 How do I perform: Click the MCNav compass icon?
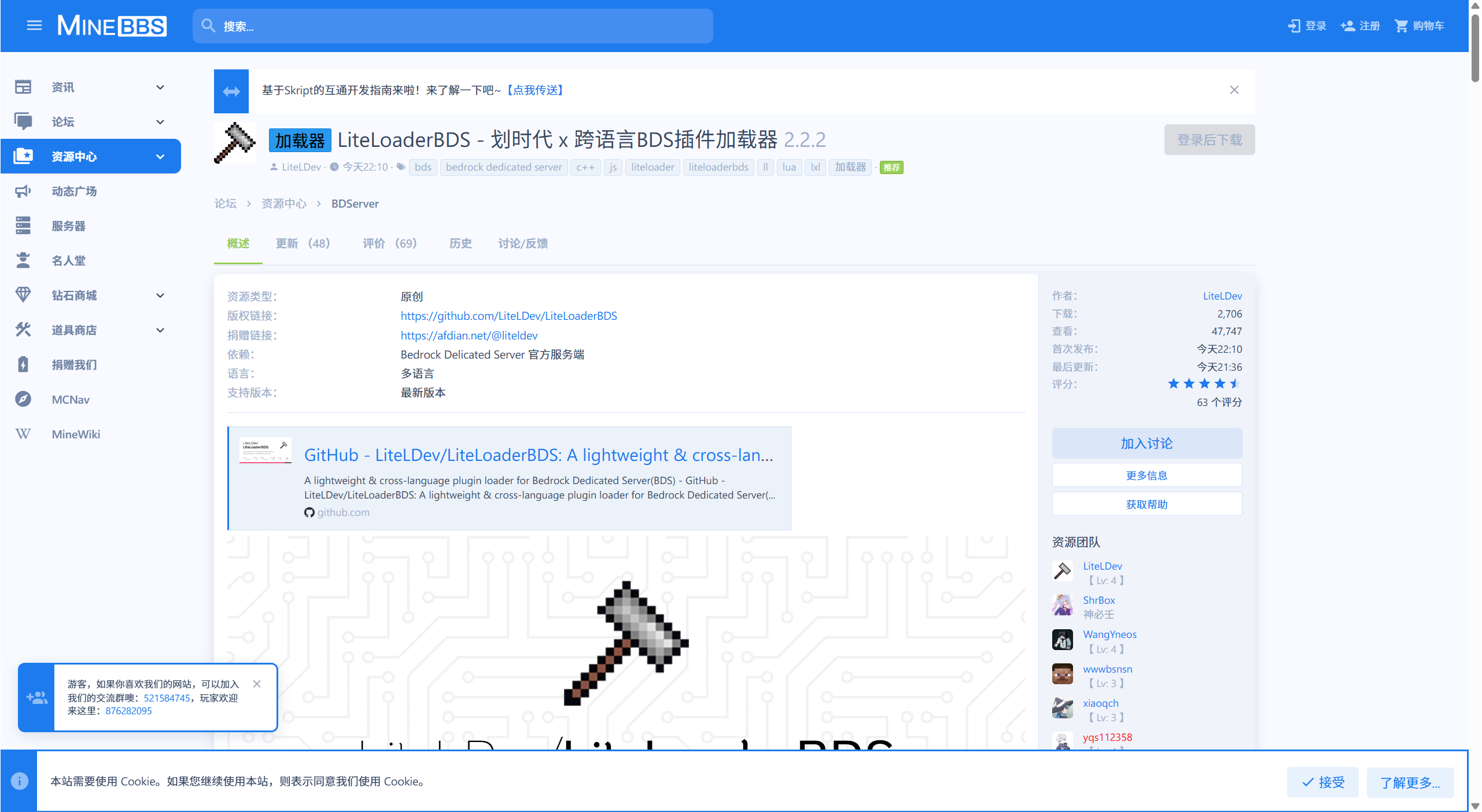pos(23,399)
